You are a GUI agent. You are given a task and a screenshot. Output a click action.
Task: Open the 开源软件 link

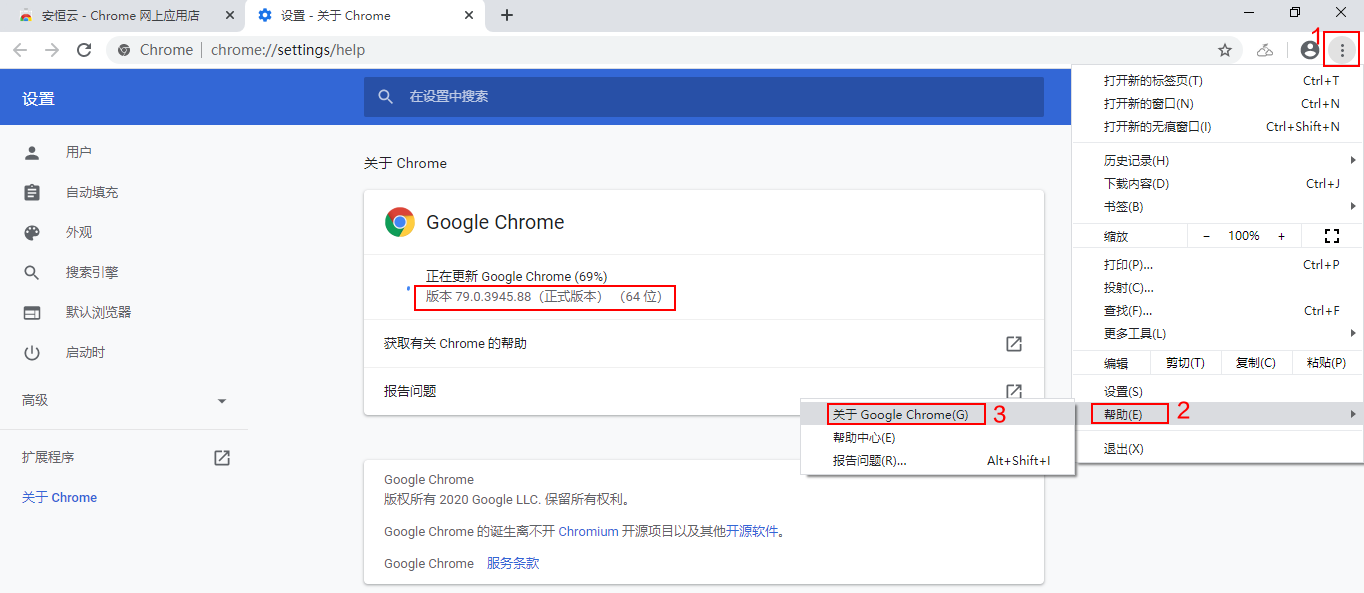752,532
